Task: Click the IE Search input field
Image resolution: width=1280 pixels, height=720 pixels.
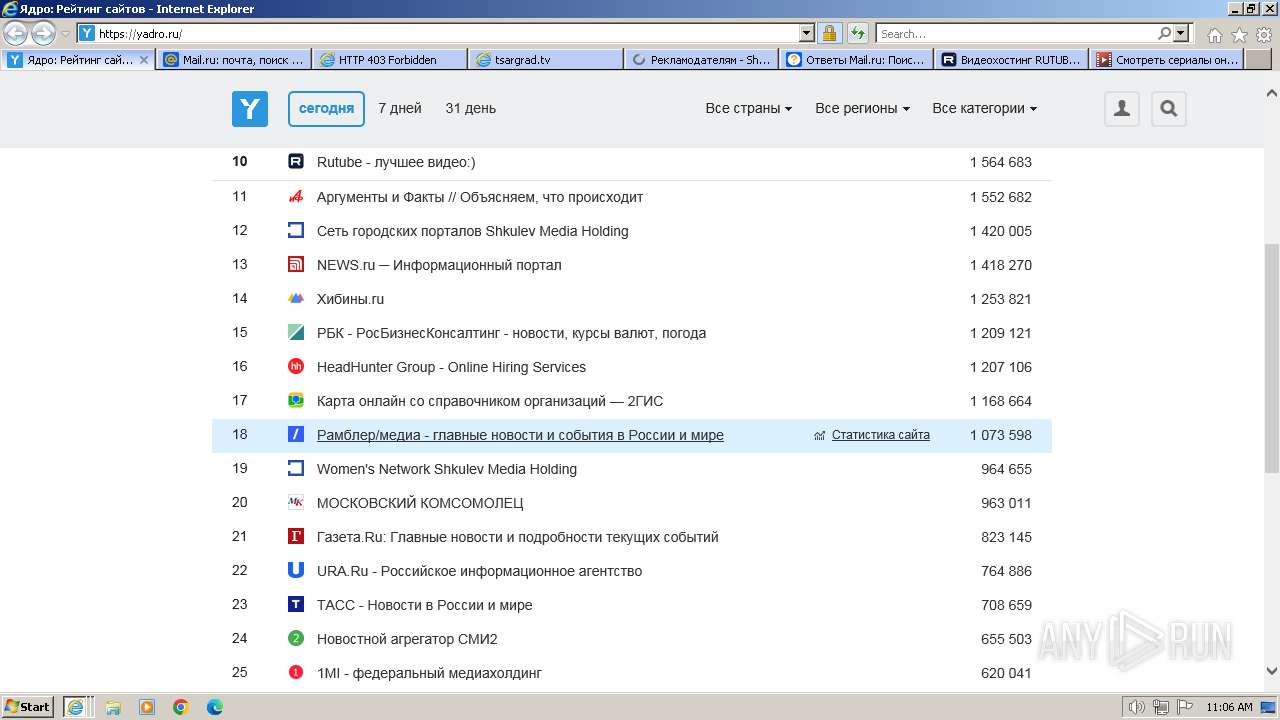Action: click(1017, 33)
